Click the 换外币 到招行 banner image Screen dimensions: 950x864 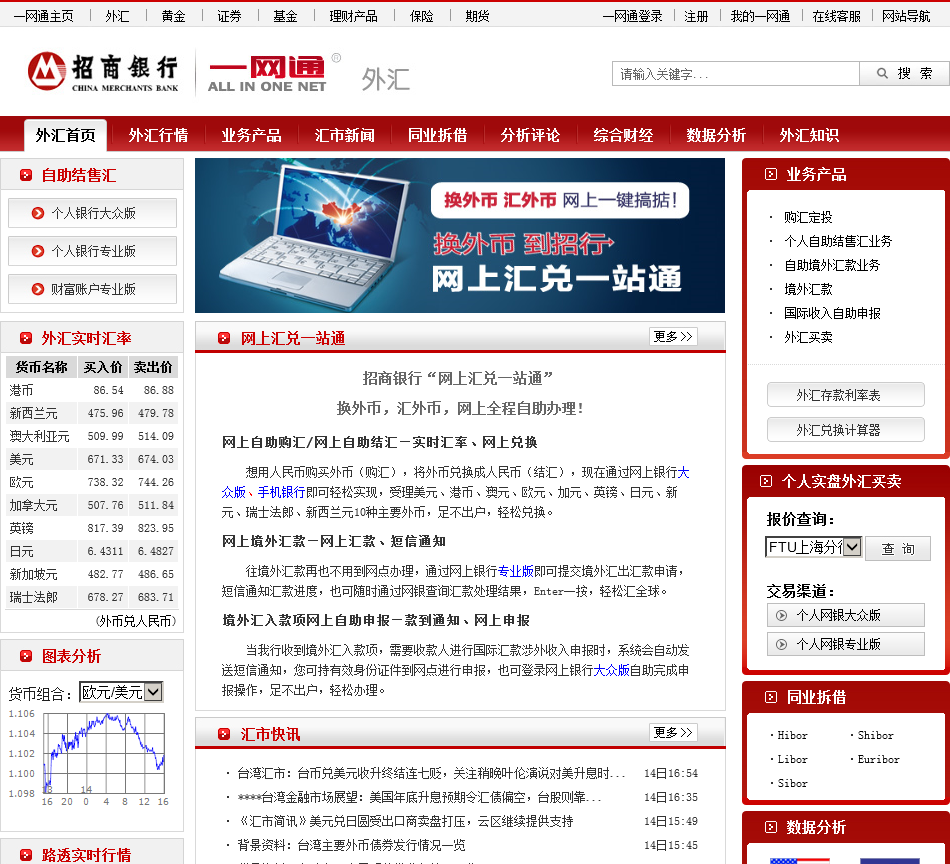click(460, 236)
